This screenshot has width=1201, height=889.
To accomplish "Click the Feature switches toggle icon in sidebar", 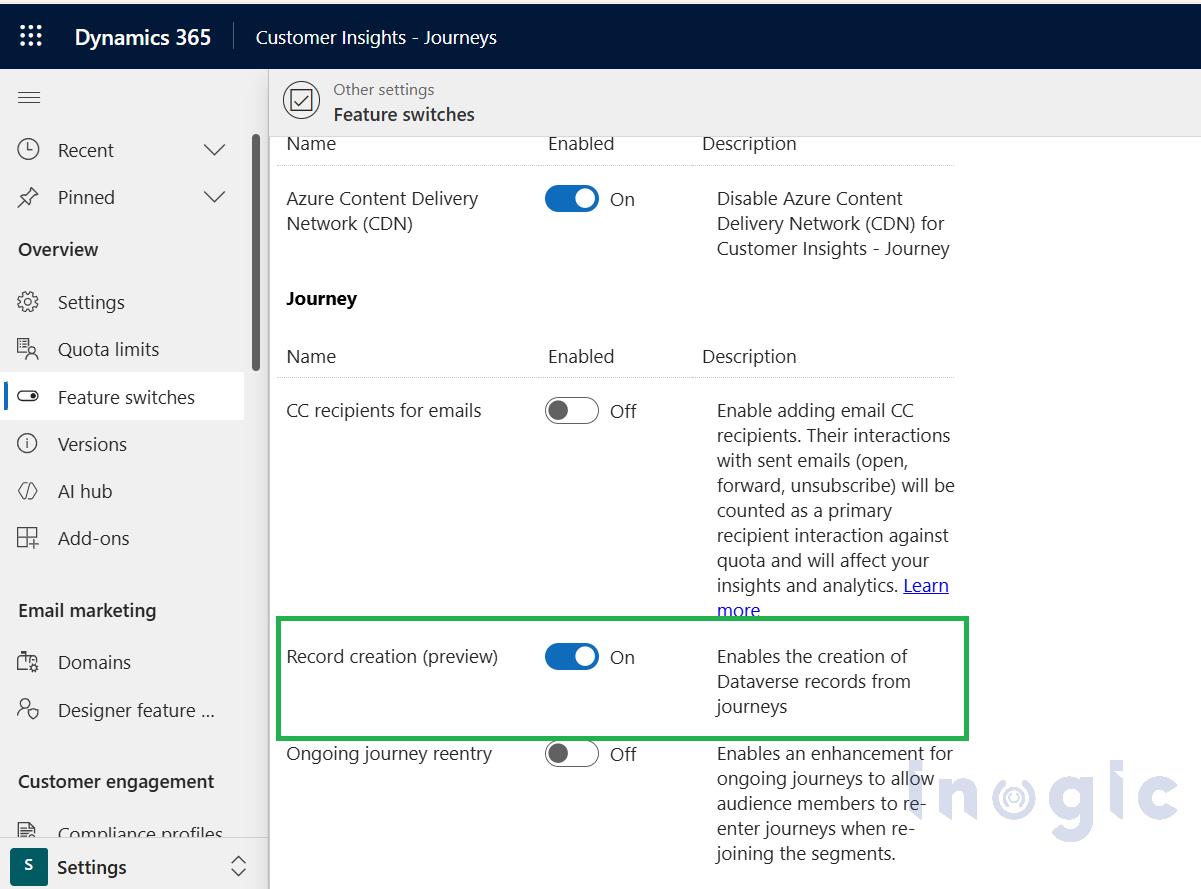I will (28, 397).
